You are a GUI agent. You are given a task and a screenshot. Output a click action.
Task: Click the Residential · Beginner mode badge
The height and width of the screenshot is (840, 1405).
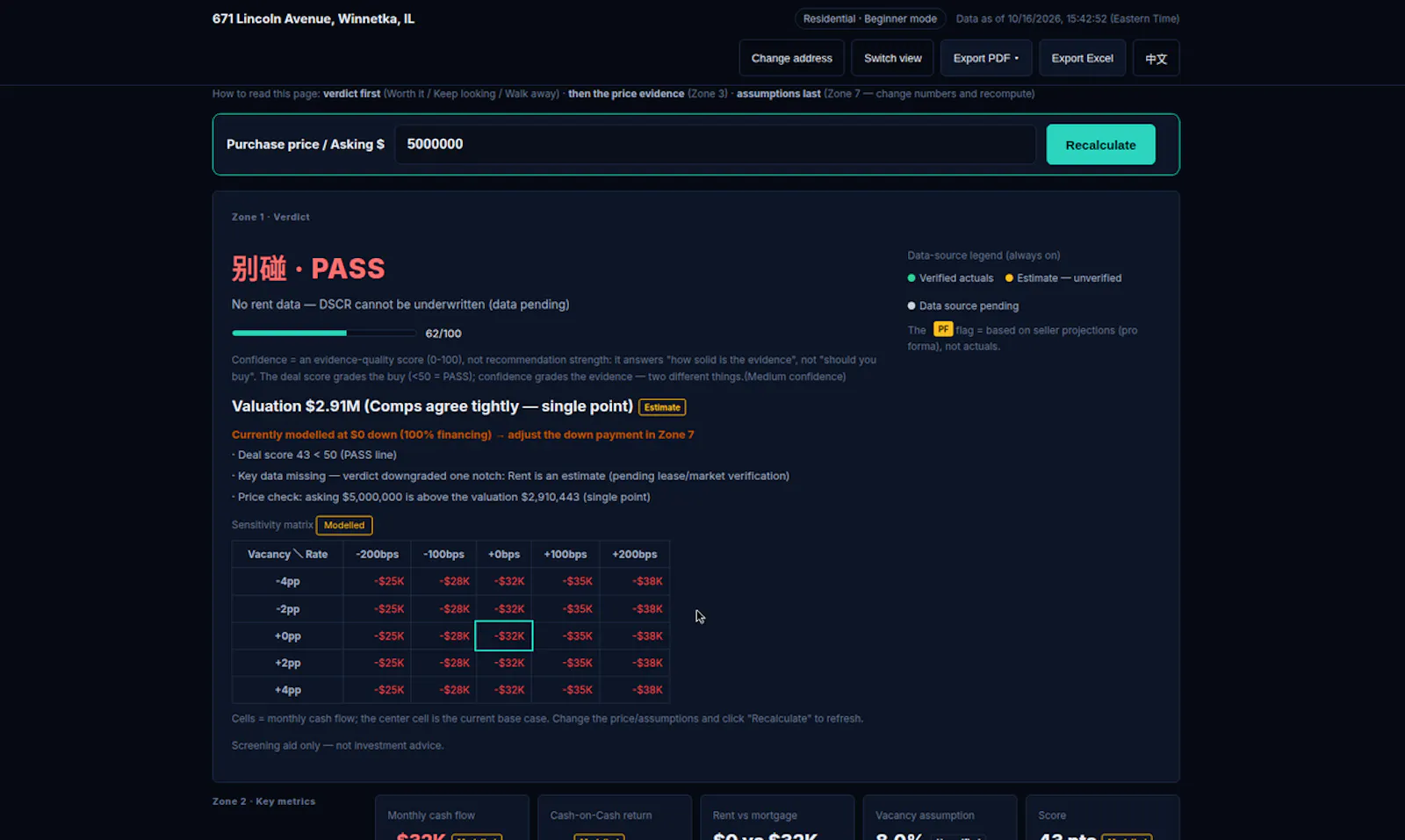point(869,18)
